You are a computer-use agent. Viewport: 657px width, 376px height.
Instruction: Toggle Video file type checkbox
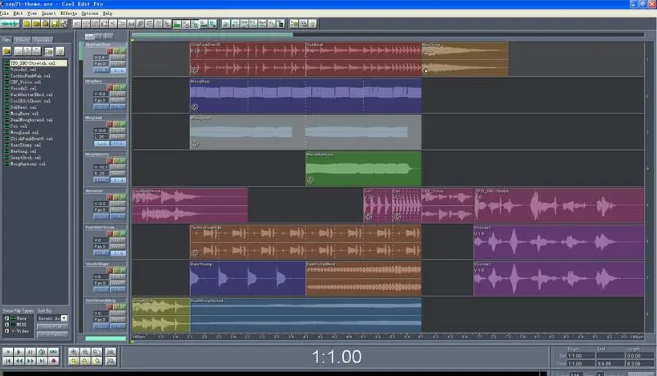click(7, 331)
